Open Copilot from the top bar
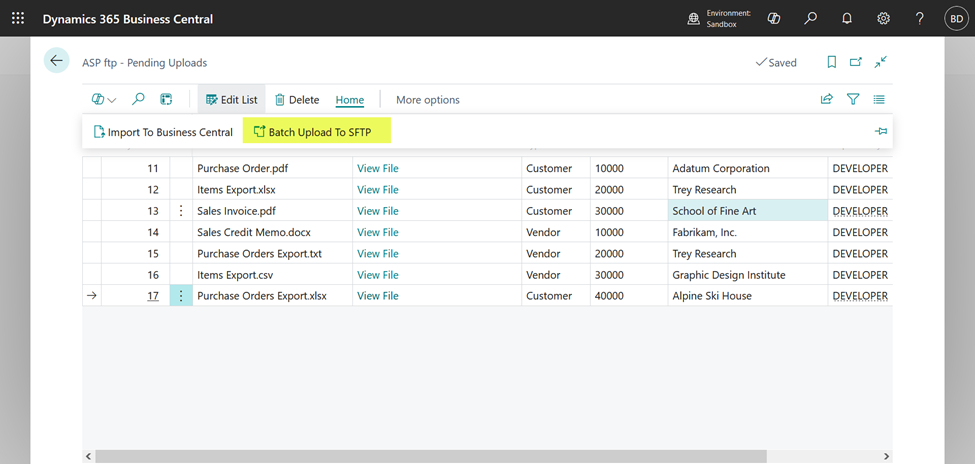The width and height of the screenshot is (975, 464). click(x=774, y=19)
